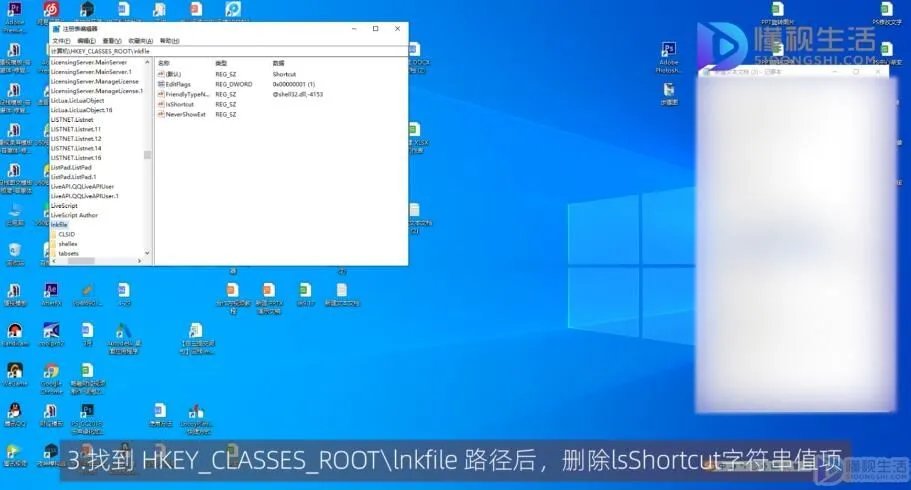Click the REG_DWORD type cell

[234, 84]
